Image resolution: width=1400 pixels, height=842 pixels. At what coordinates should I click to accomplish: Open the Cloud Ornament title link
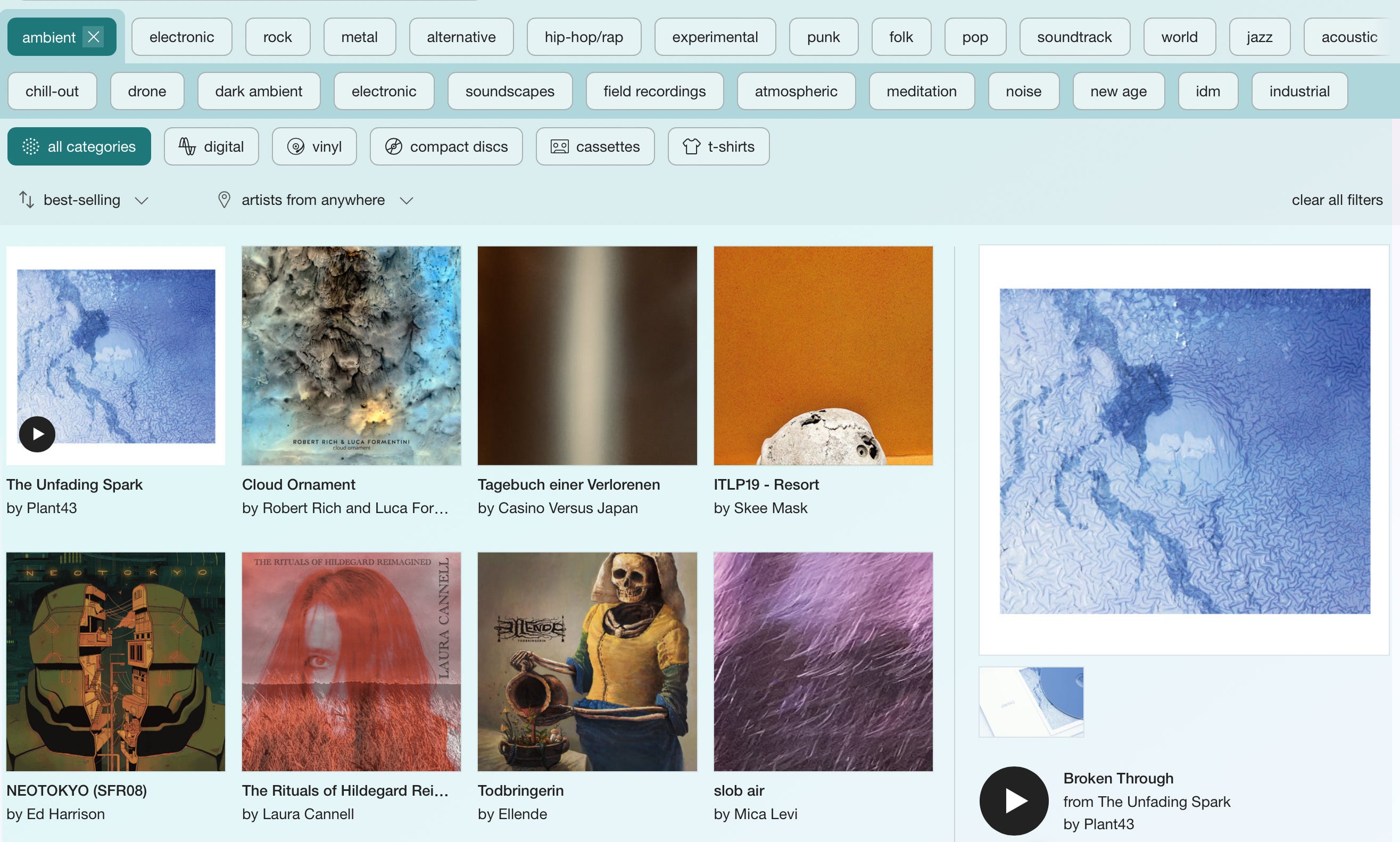299,484
